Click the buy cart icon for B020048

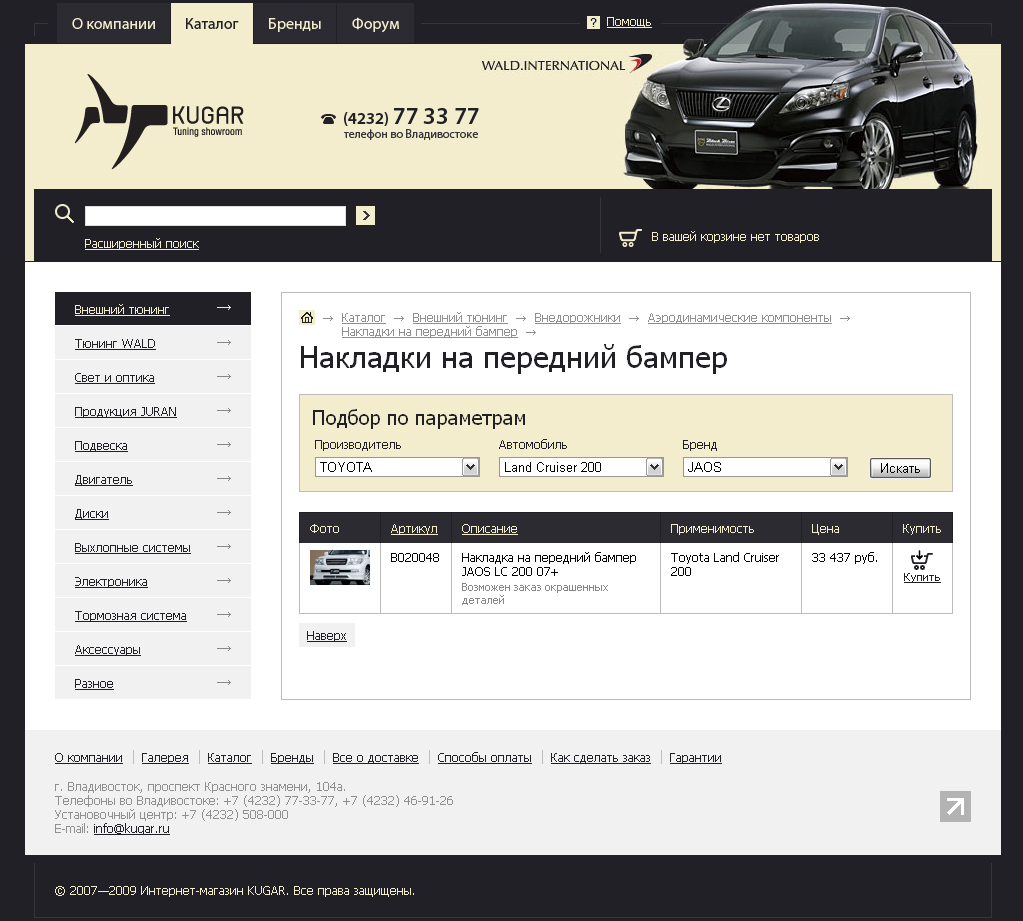pyautogui.click(x=921, y=560)
